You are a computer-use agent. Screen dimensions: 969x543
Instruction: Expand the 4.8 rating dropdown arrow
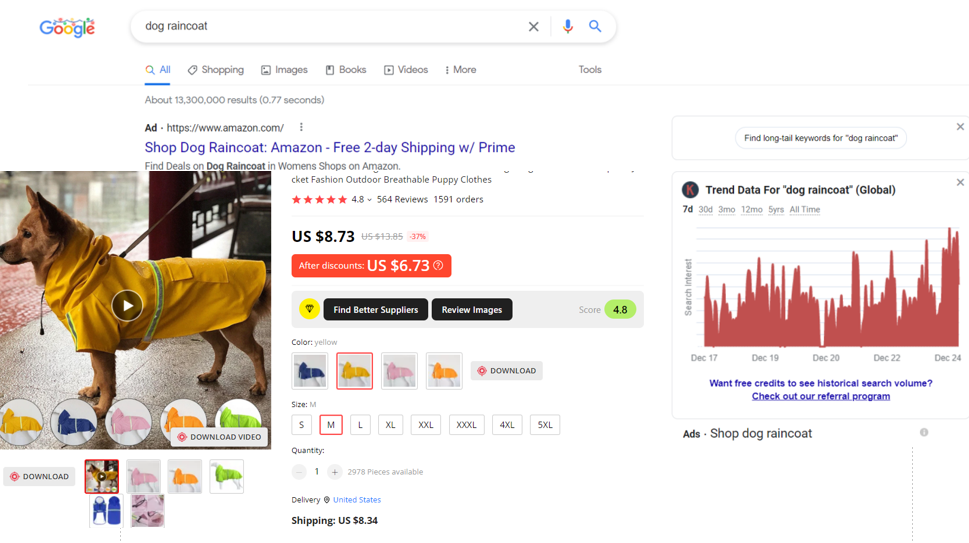(369, 200)
